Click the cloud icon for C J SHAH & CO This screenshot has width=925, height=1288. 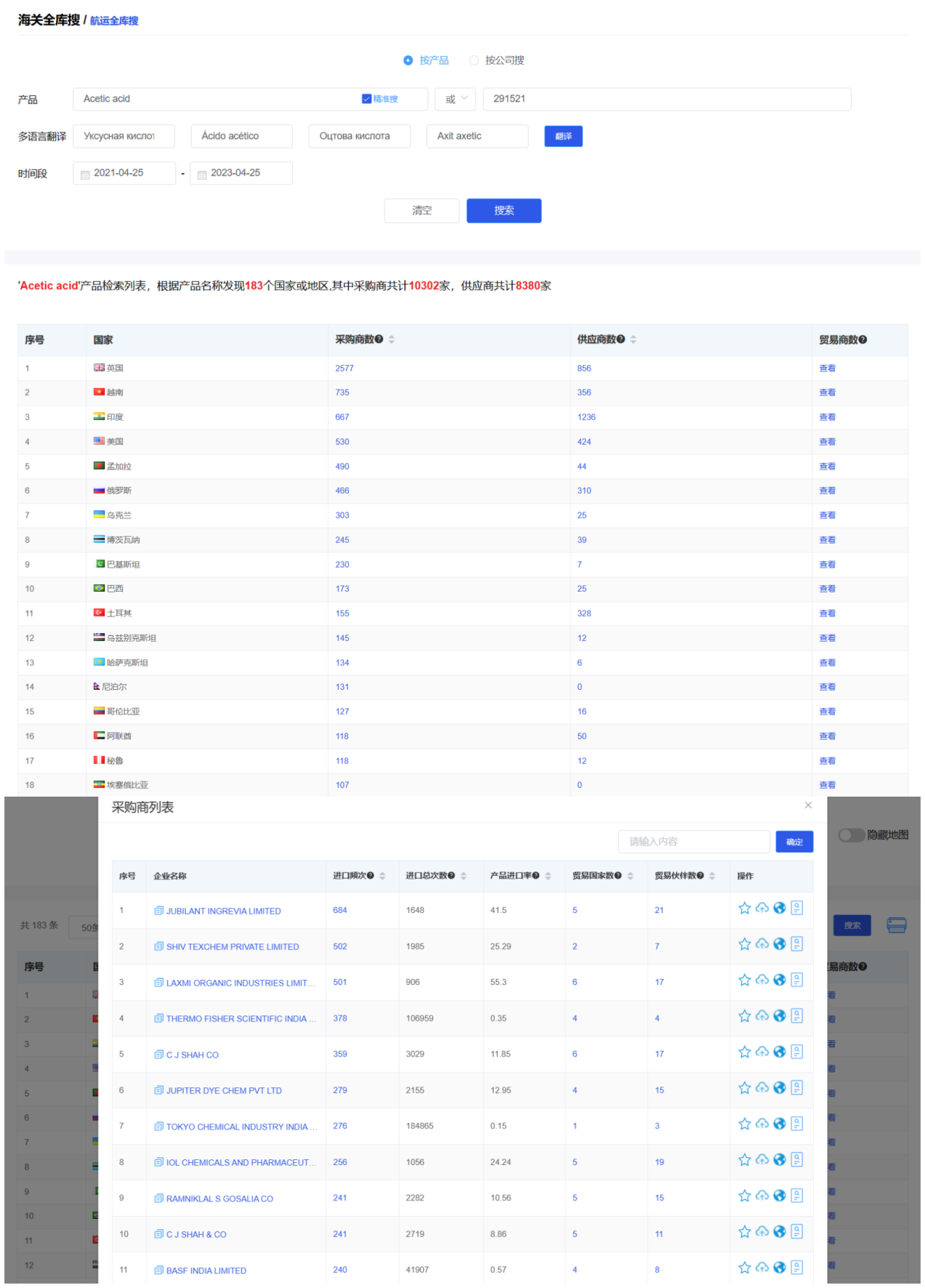(762, 1233)
